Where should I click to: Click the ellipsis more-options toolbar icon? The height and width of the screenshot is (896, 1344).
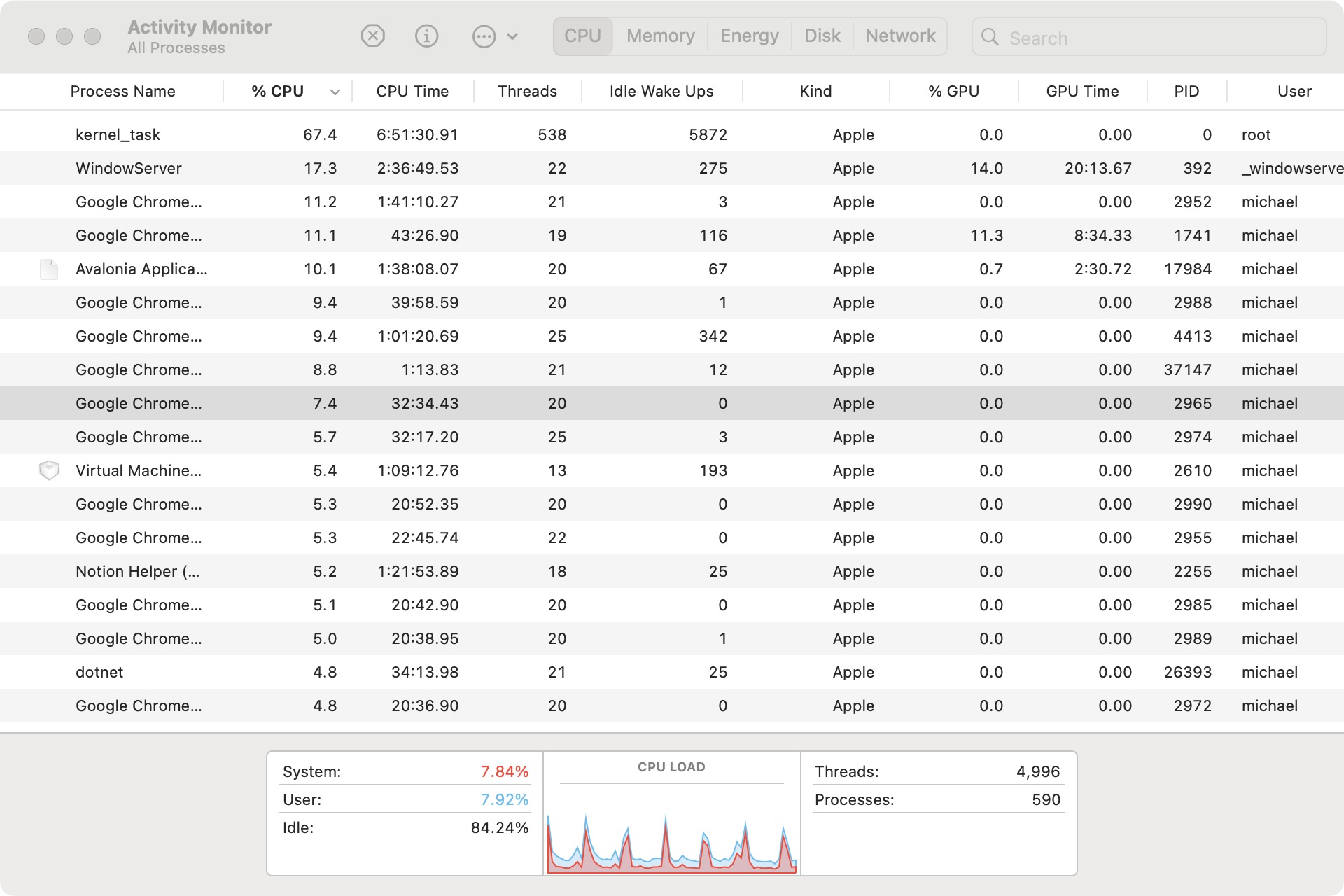[x=484, y=36]
